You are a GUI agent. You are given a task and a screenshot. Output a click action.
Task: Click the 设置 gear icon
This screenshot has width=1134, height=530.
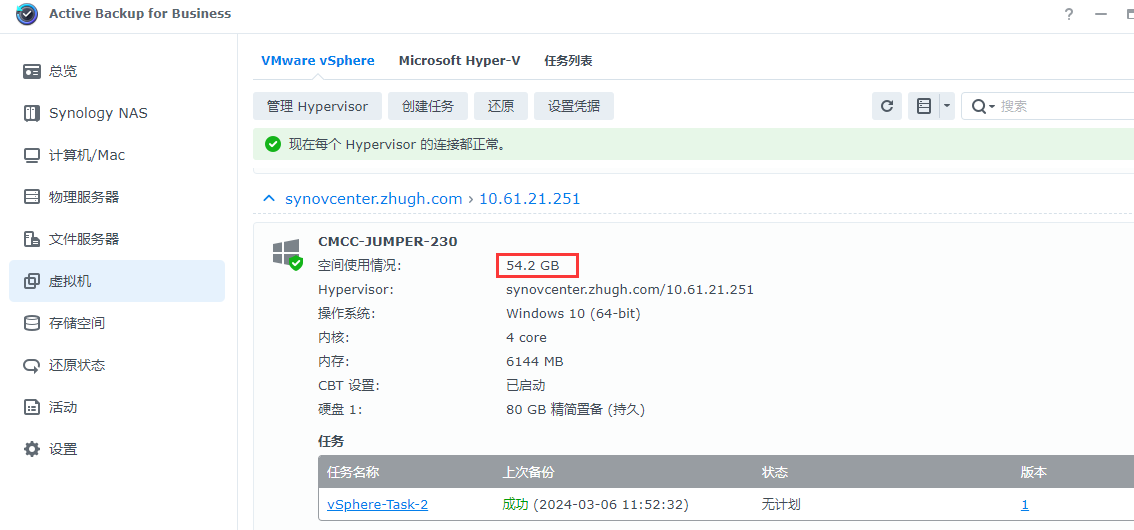click(x=32, y=449)
